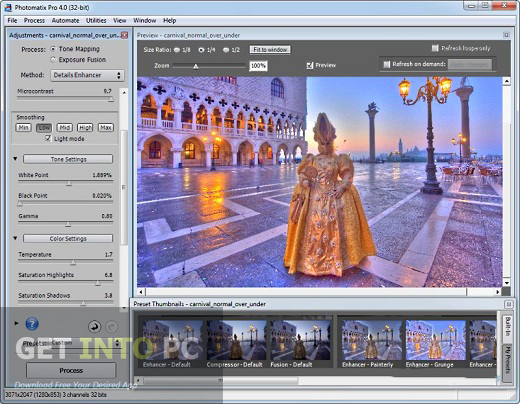This screenshot has height=404, width=520.
Task: Open the File menu
Action: [12, 20]
